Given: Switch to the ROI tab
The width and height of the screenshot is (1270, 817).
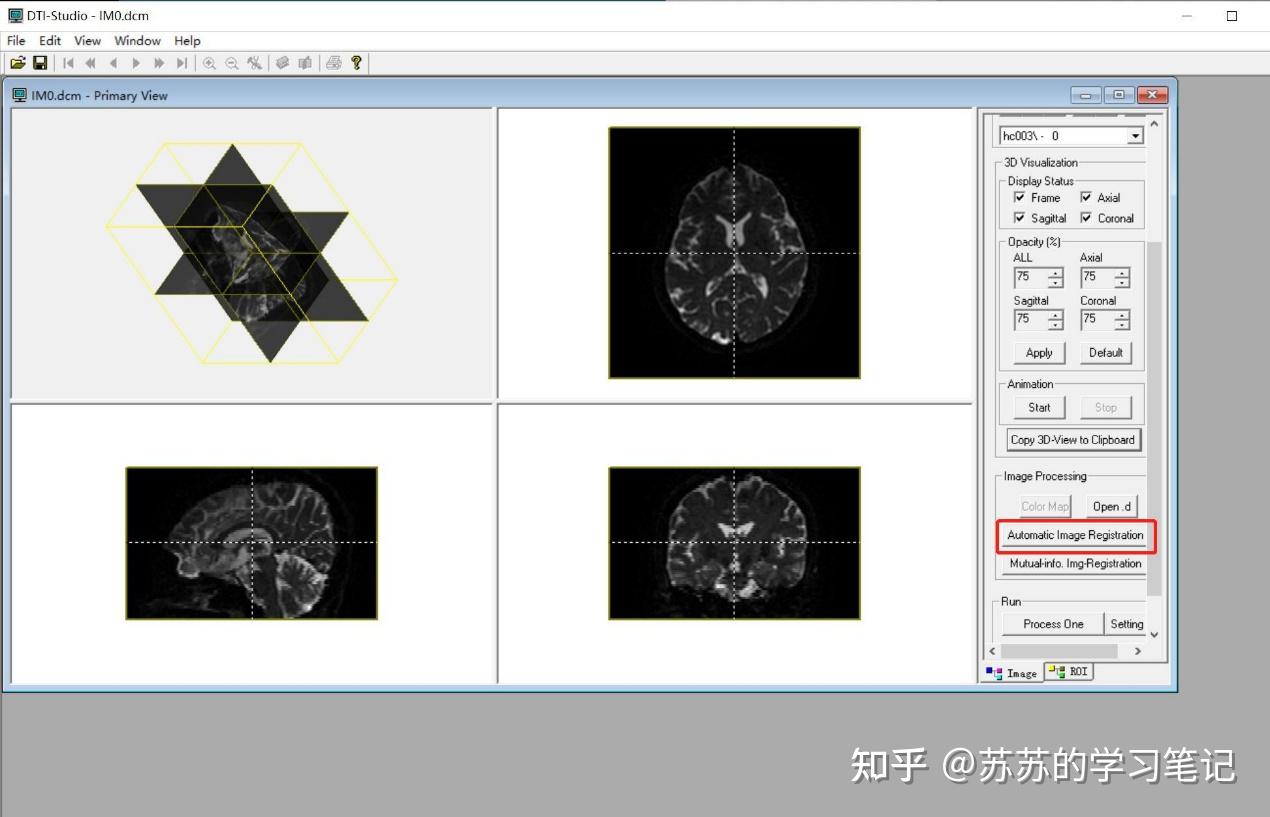Looking at the screenshot, I should pyautogui.click(x=1068, y=672).
